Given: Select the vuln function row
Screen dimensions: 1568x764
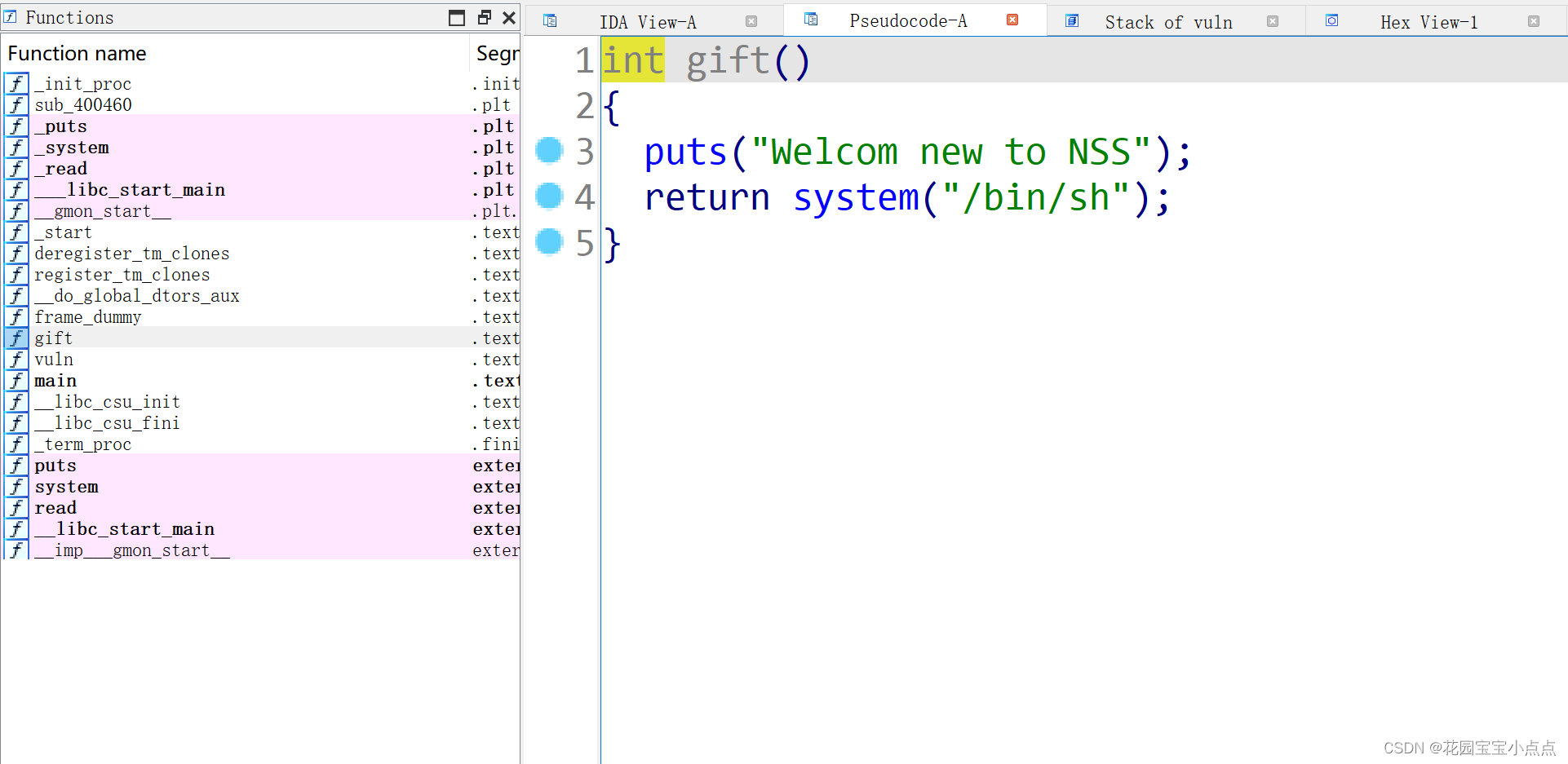Looking at the screenshot, I should click(260, 360).
